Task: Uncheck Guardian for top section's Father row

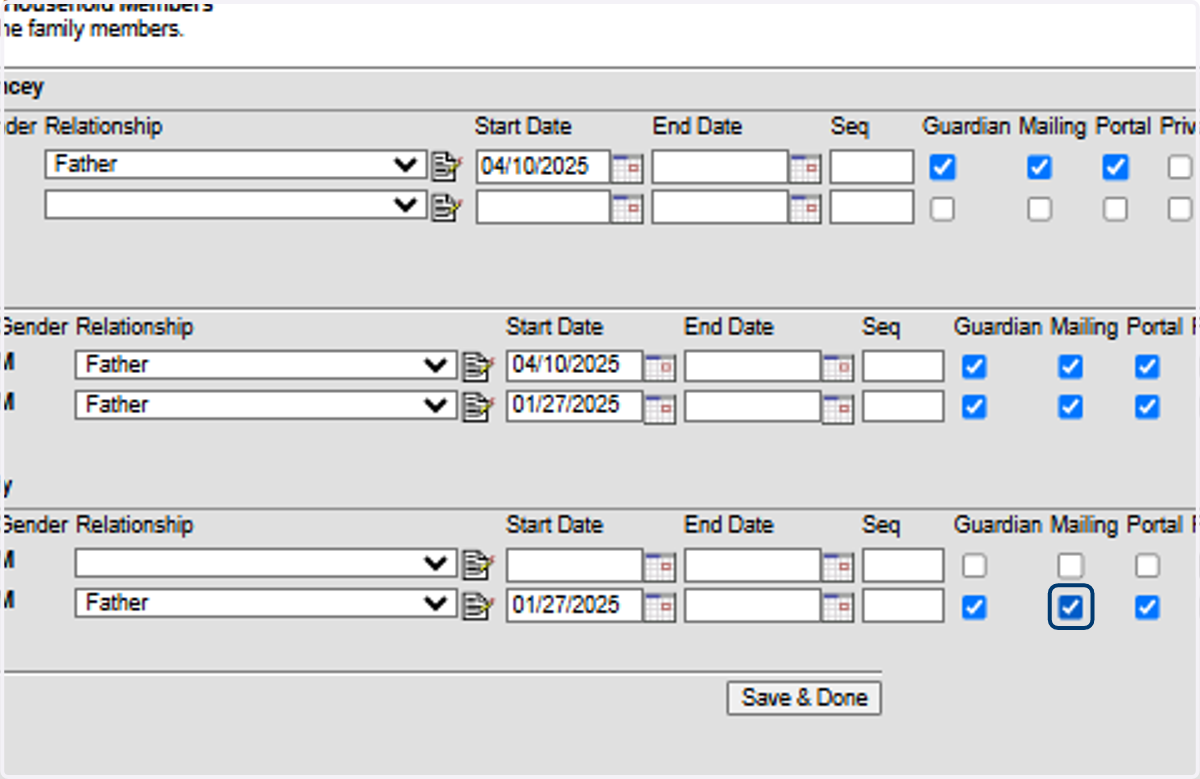Action: click(x=942, y=167)
